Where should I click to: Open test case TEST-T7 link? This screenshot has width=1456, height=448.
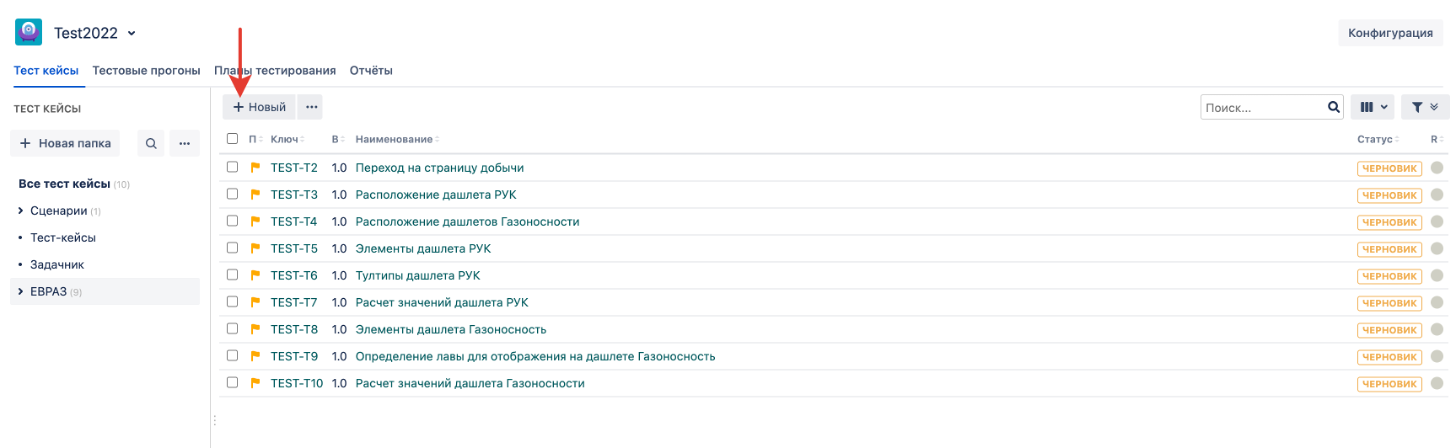pyautogui.click(x=294, y=302)
